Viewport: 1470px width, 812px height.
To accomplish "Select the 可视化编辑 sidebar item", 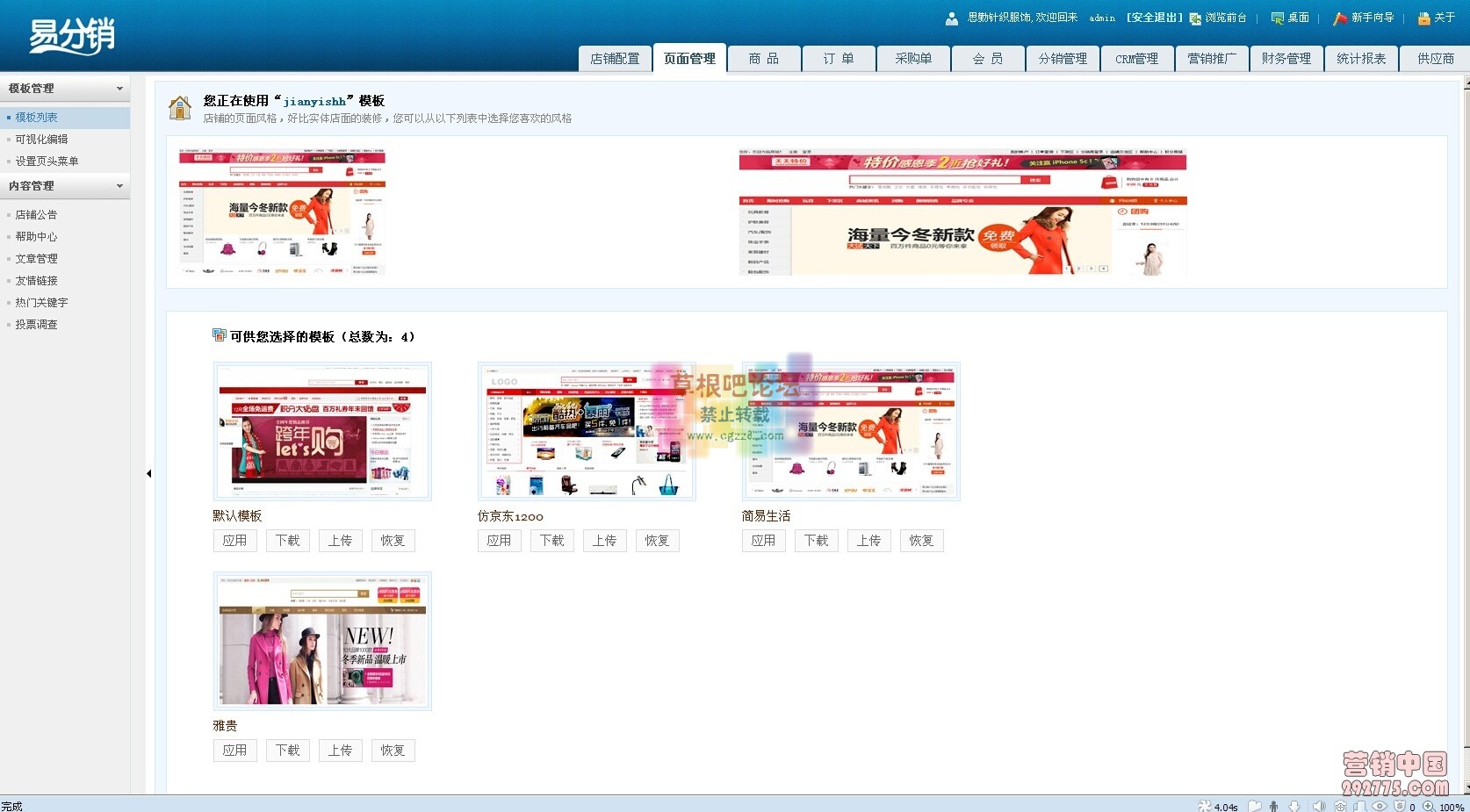I will click(x=41, y=139).
